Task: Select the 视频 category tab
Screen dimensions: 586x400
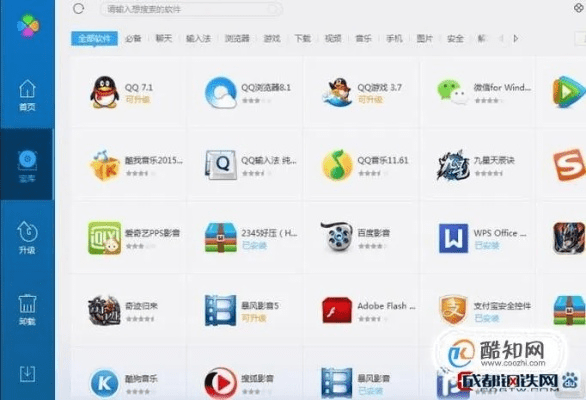Action: click(x=333, y=38)
